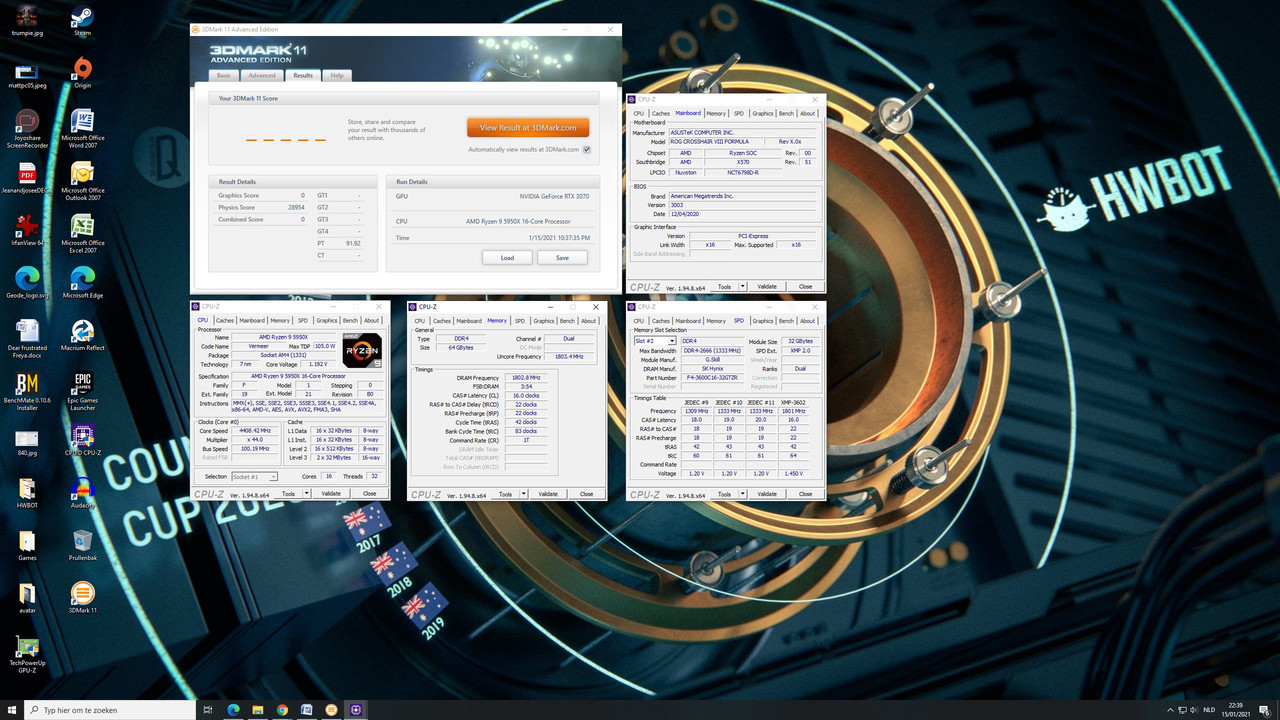Image resolution: width=1280 pixels, height=720 pixels.
Task: Open the Windows Start menu
Action: click(14, 709)
